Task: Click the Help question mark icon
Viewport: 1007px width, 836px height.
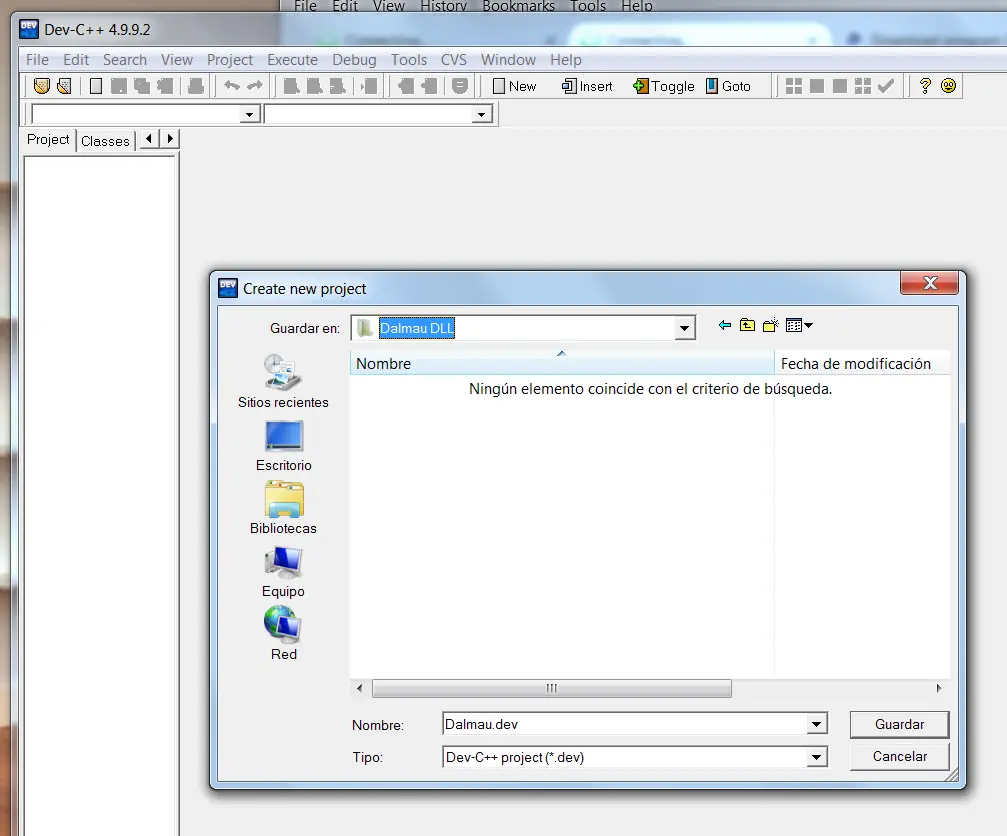Action: (x=925, y=86)
